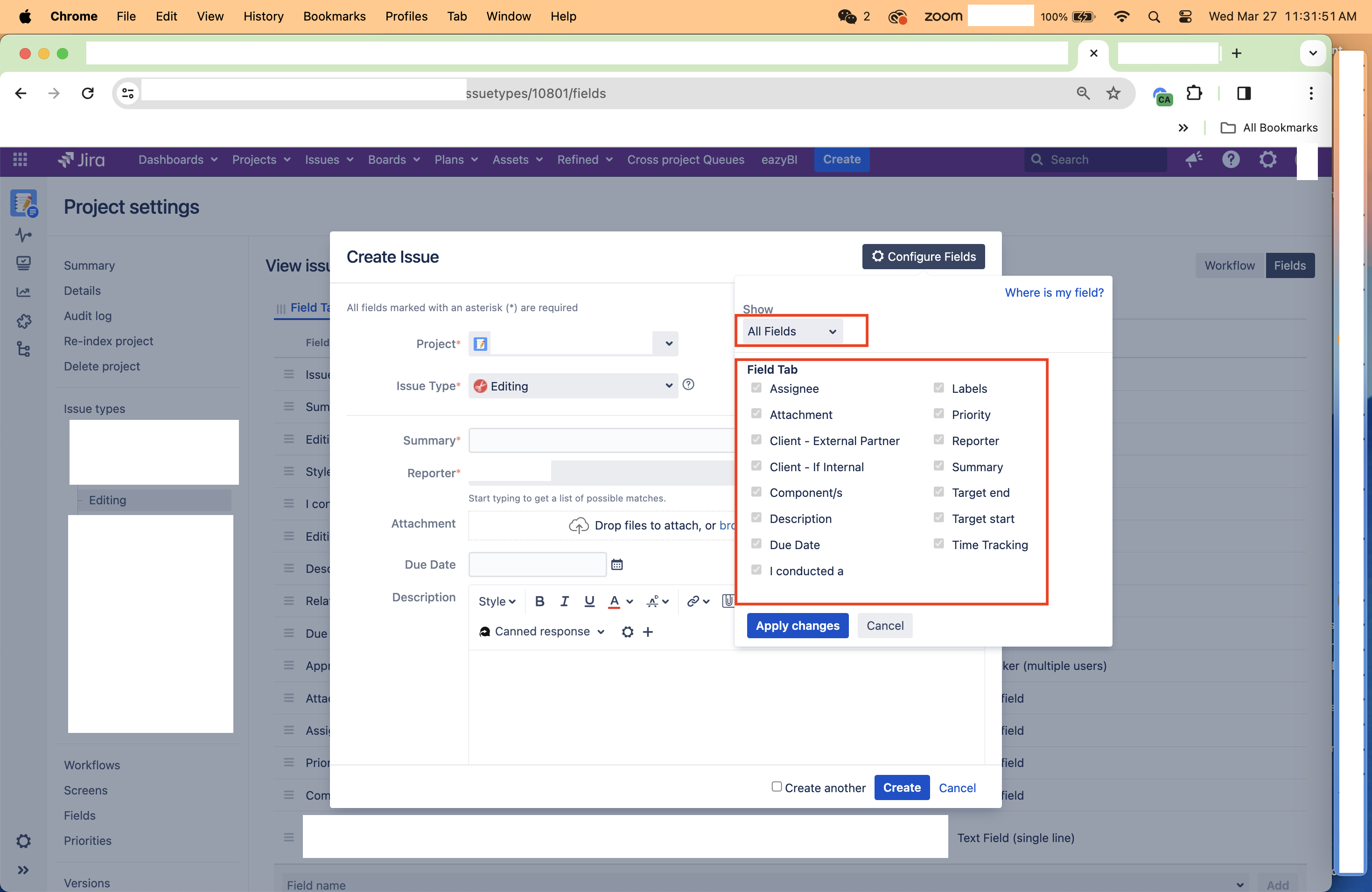The image size is (1372, 892).
Task: Open the macOS Spotlight search icon
Action: 1154,17
